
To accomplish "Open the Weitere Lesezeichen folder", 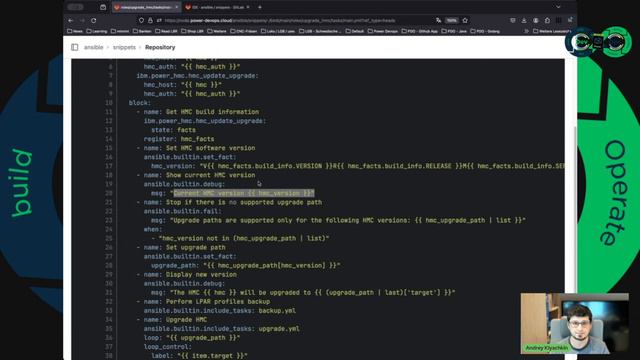I will pyautogui.click(x=552, y=31).
